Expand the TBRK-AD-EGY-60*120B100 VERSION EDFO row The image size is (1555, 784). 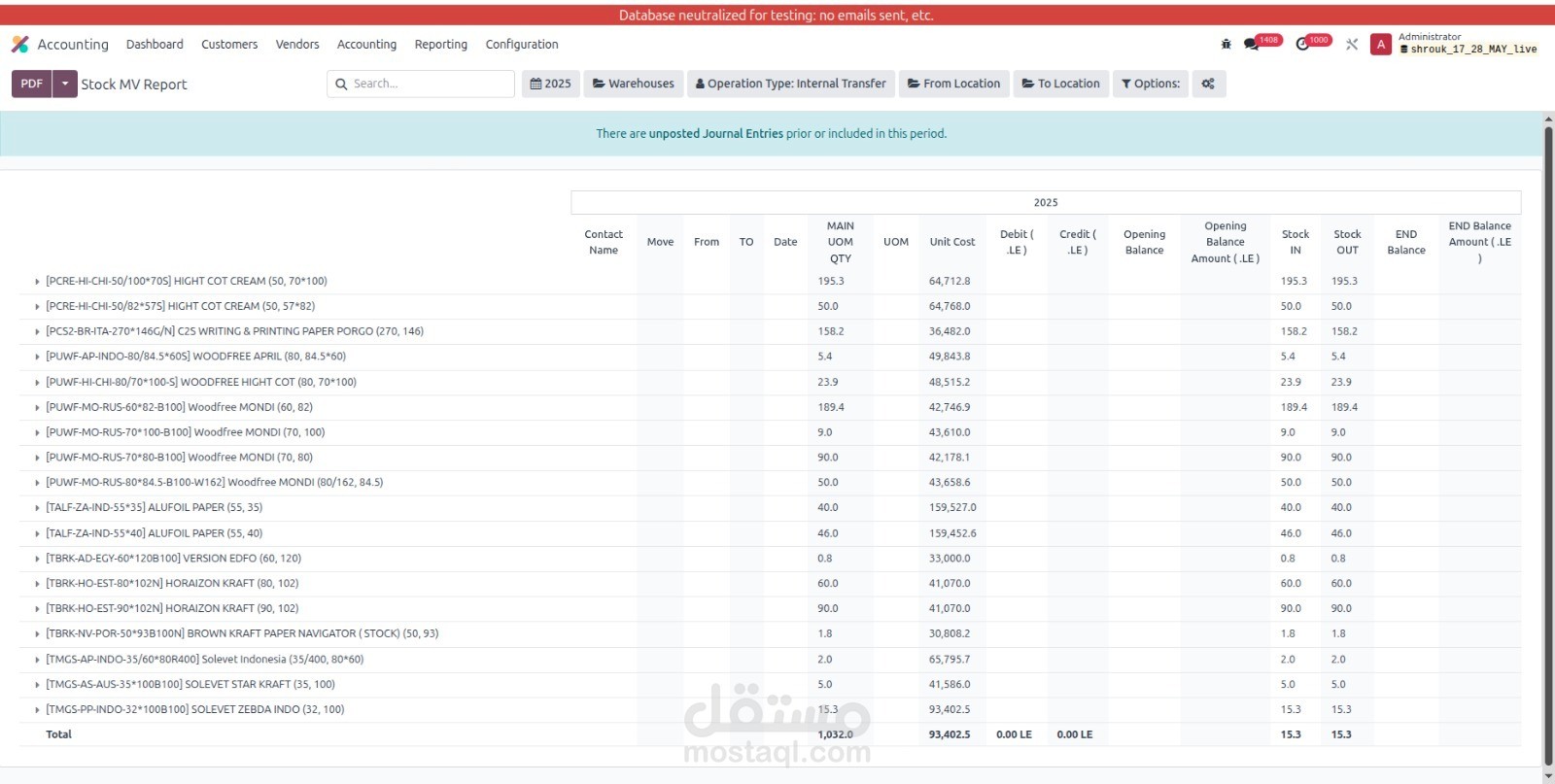tap(37, 560)
